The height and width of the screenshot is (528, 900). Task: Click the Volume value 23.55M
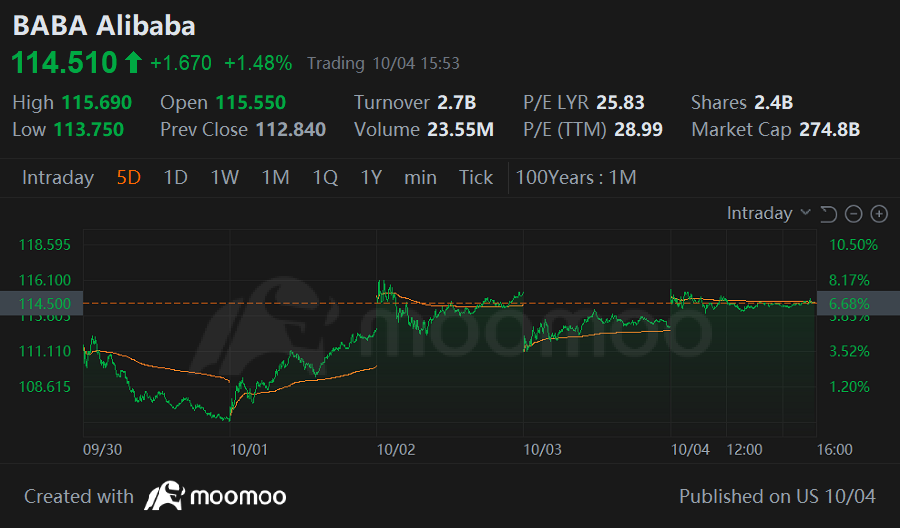coord(460,130)
